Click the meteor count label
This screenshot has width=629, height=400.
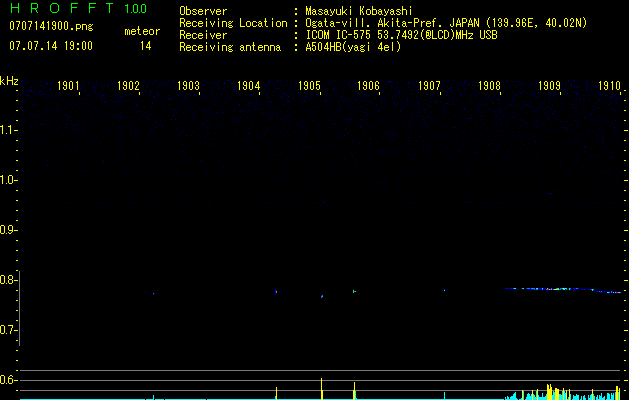tap(142, 31)
